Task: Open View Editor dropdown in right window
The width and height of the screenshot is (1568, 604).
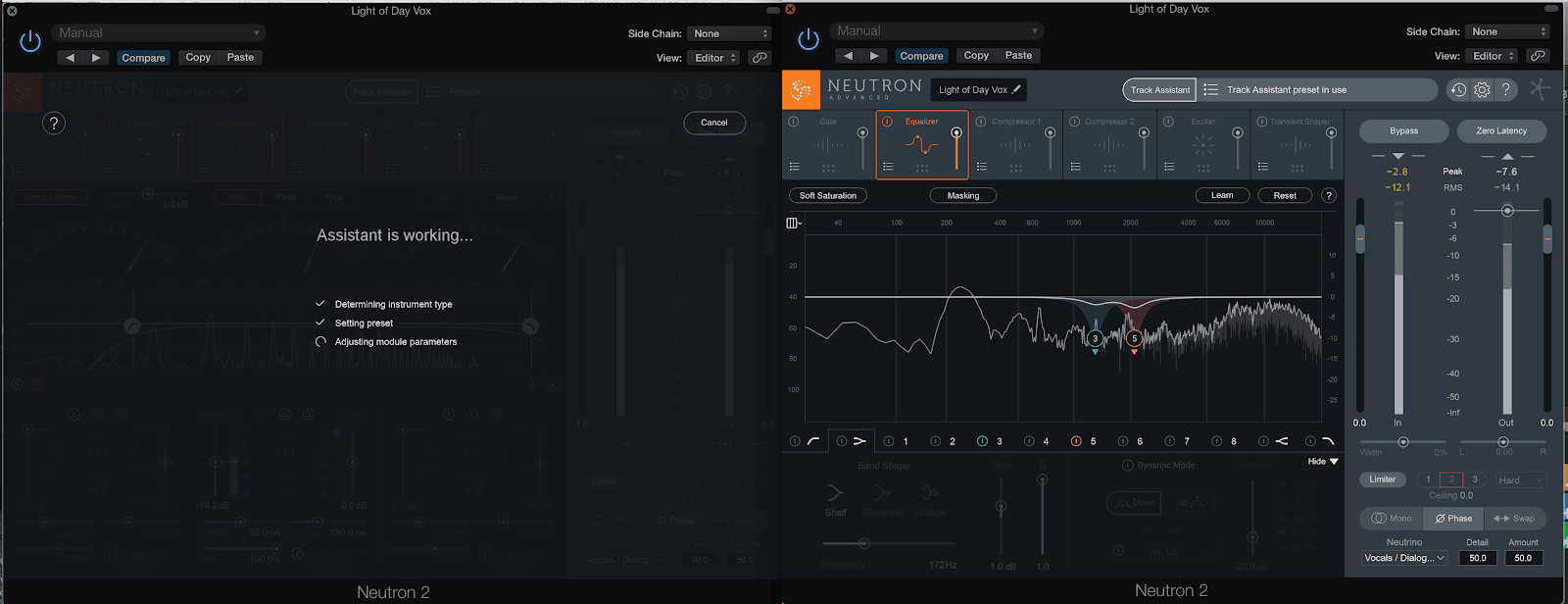Action: [x=1494, y=56]
